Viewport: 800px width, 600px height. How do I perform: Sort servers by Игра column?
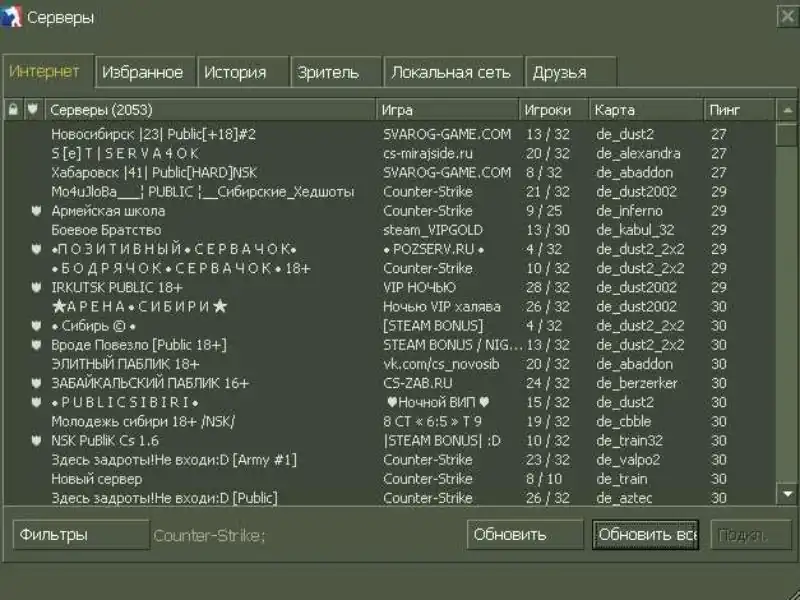coord(447,110)
